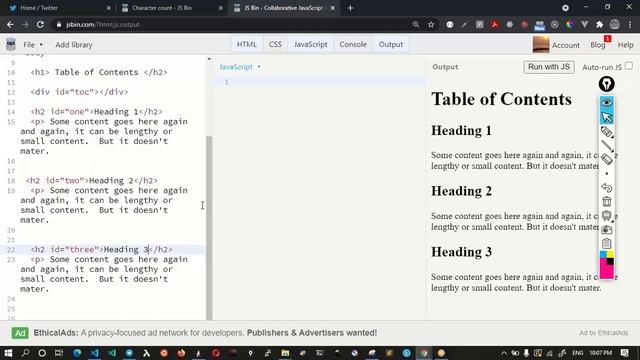The height and width of the screenshot is (360, 640).
Task: Click the div id="toc" line in HTML editor
Action: tap(79, 92)
